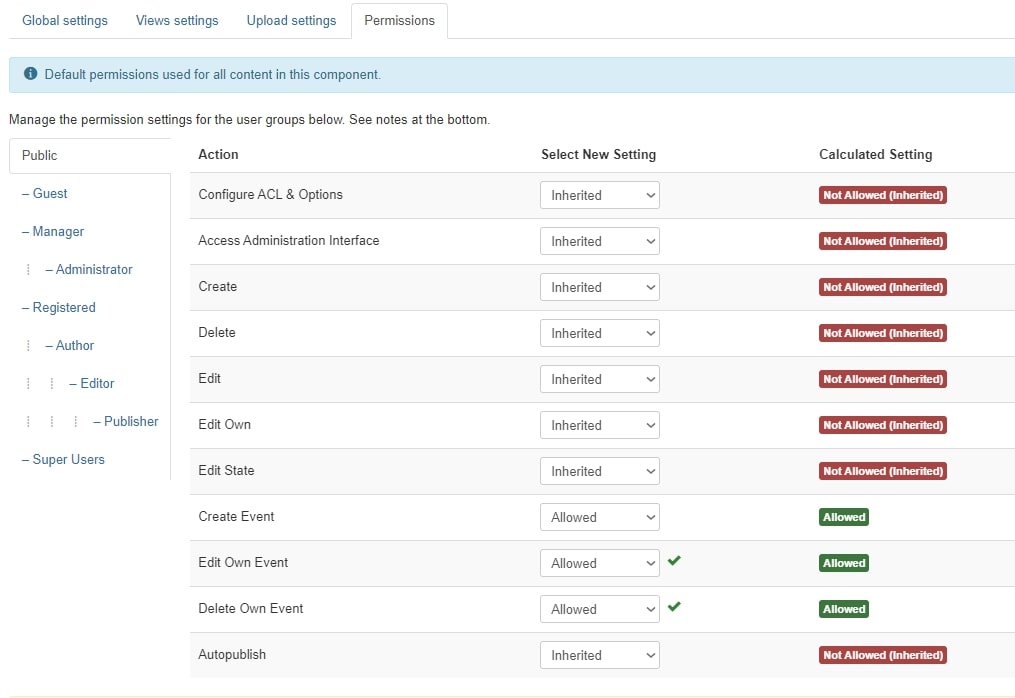1015x698 pixels.
Task: Change the Delete Own Event setting dropdown
Action: (x=599, y=609)
